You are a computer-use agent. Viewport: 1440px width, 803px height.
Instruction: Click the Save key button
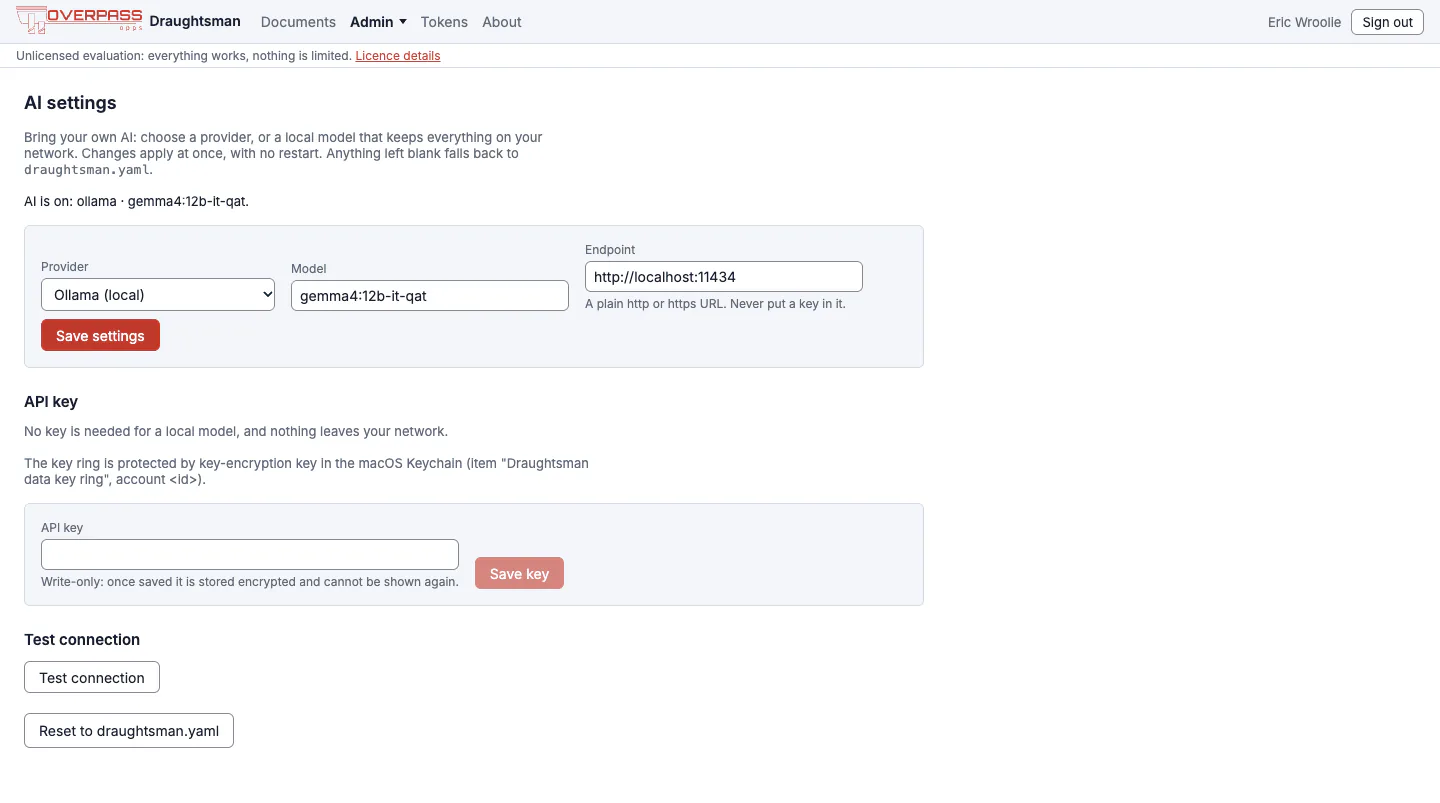tap(519, 573)
